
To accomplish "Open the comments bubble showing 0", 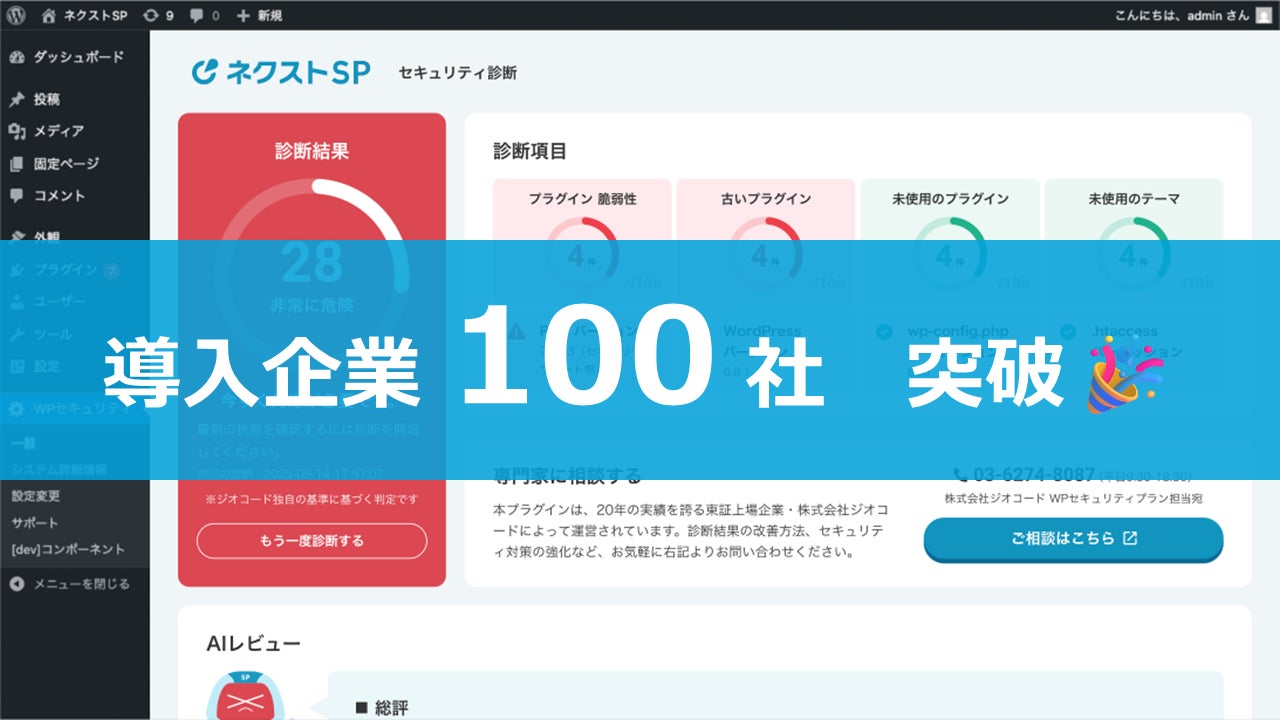I will click(x=204, y=15).
